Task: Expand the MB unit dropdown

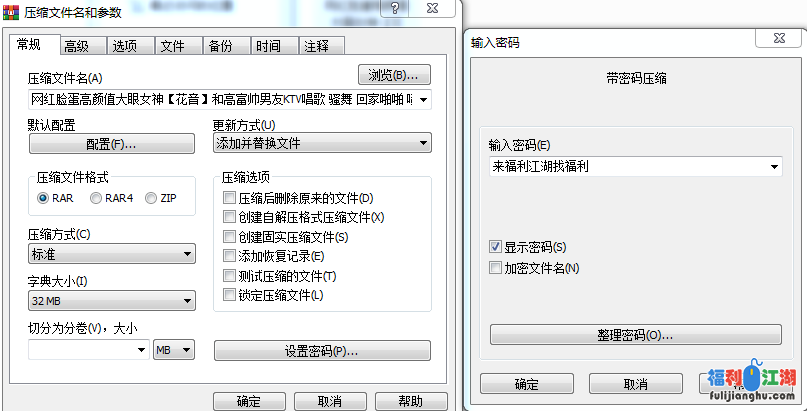Action: click(x=174, y=350)
